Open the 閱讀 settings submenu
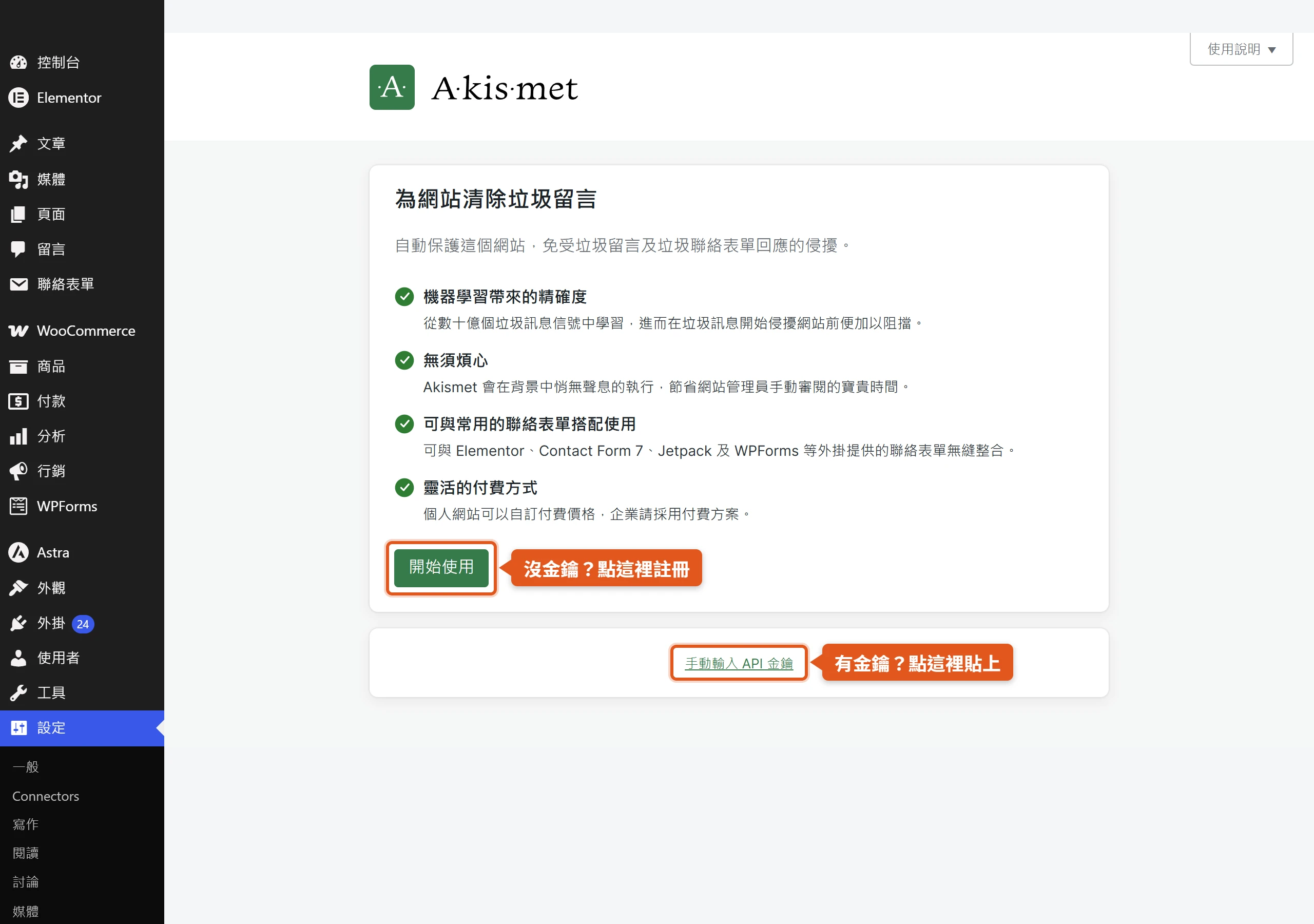 coord(26,853)
